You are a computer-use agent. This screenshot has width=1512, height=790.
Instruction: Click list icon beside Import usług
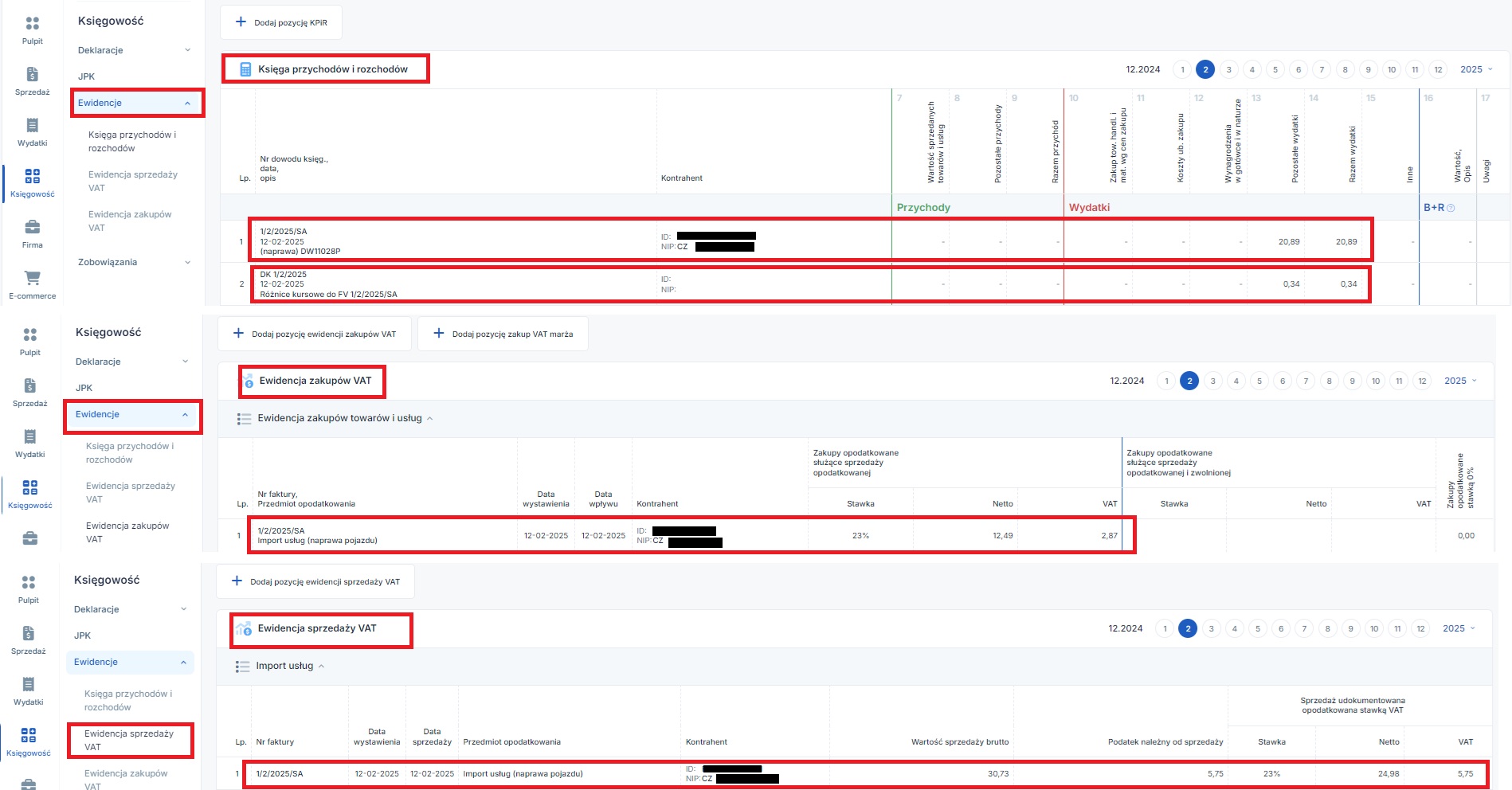pos(242,666)
